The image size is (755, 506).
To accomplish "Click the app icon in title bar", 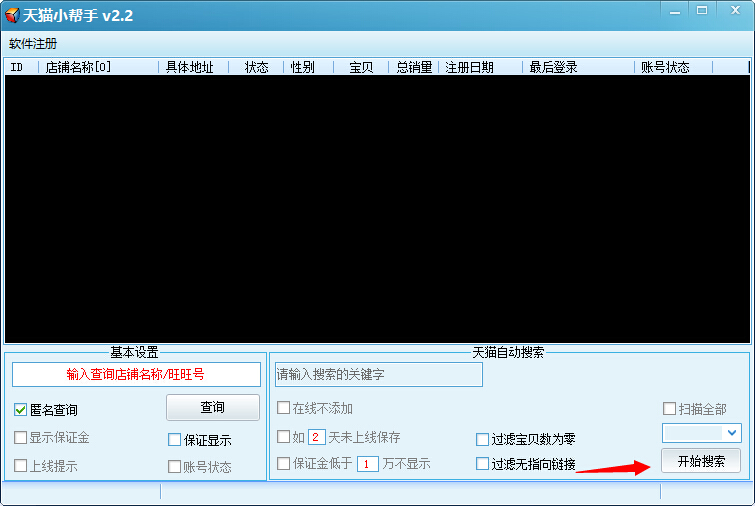I will [x=12, y=15].
